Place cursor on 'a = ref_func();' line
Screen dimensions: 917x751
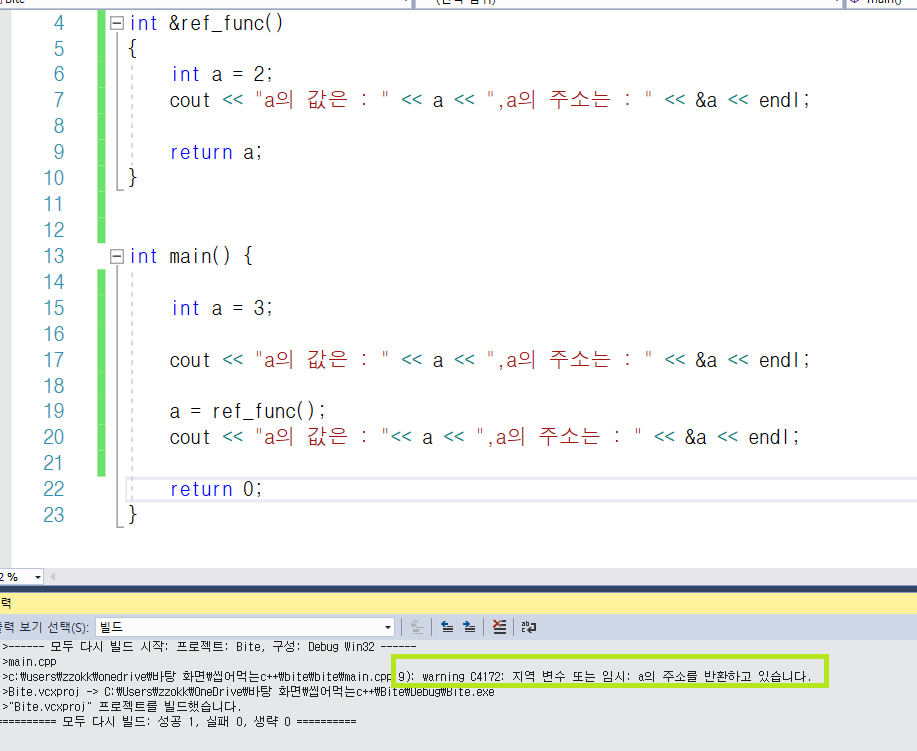click(247, 411)
